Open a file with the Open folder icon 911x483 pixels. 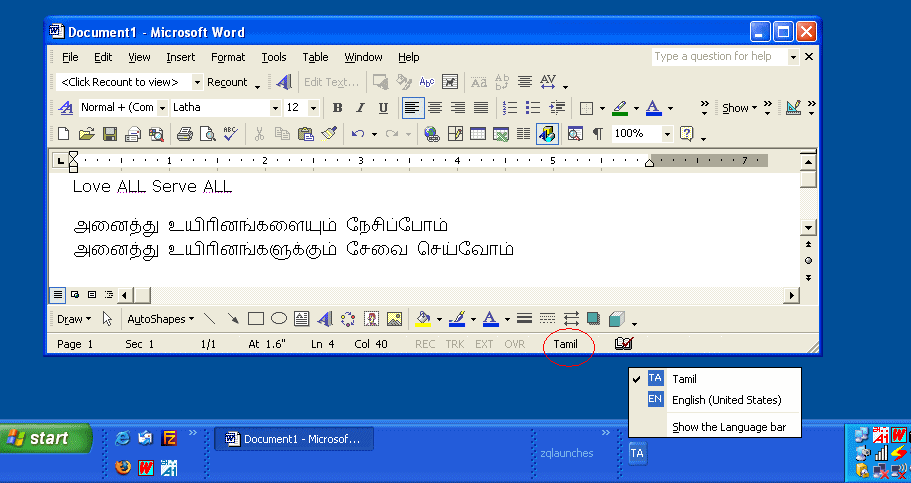point(86,134)
